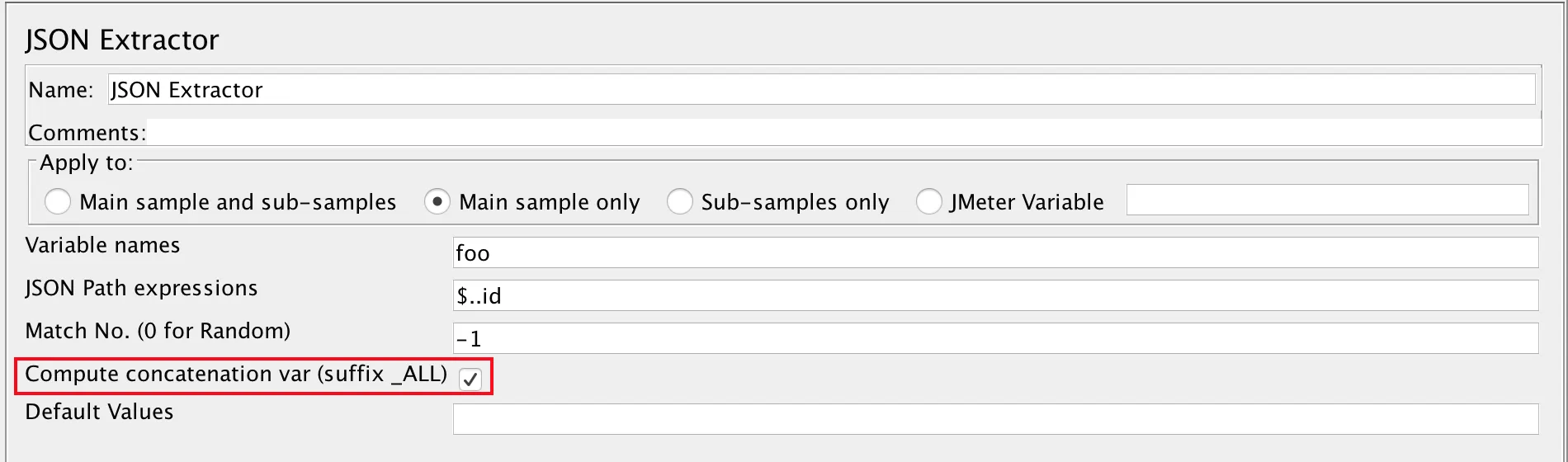Select Main sample and sub-samples radio
Screen dimensions: 1568x462
tap(58, 201)
